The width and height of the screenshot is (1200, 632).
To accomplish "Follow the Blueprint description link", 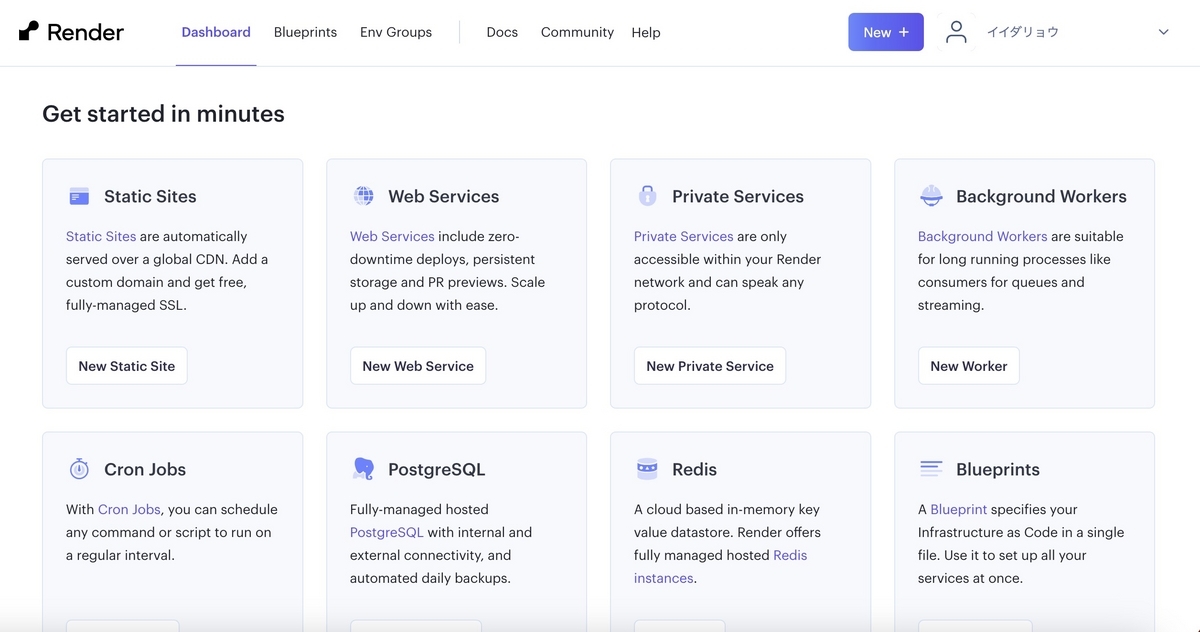I will [959, 509].
